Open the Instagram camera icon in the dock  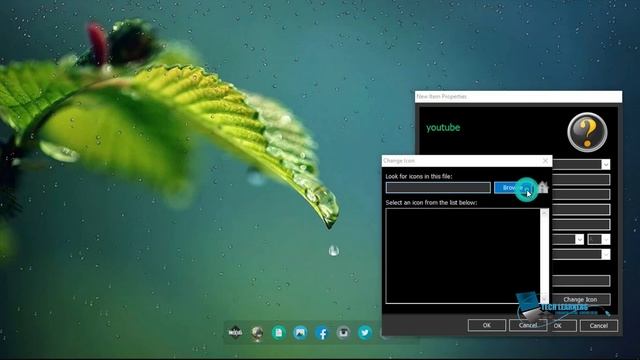coord(343,333)
